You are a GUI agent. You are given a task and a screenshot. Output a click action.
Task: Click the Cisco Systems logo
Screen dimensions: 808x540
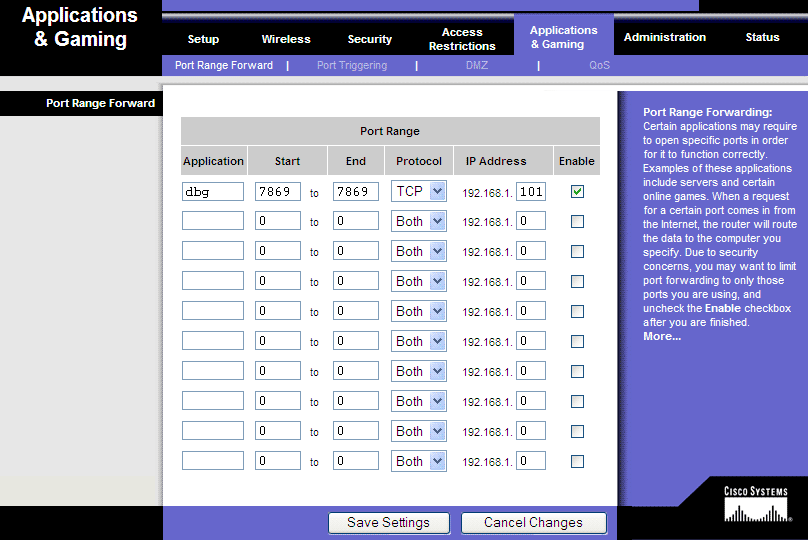pos(756,503)
